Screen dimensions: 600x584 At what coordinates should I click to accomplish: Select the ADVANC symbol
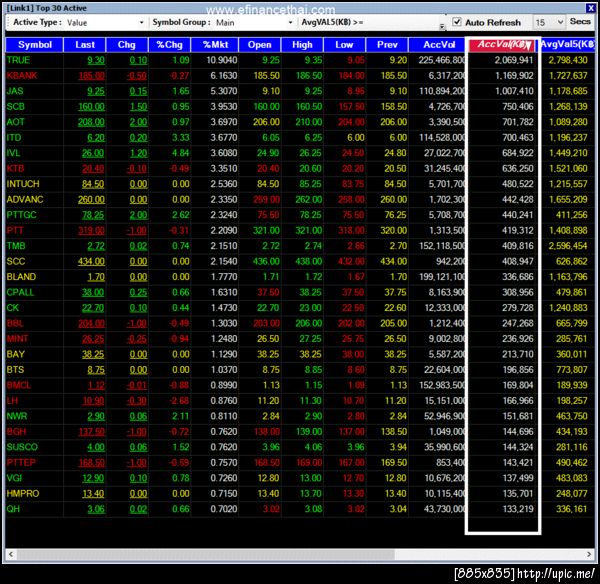click(x=25, y=199)
